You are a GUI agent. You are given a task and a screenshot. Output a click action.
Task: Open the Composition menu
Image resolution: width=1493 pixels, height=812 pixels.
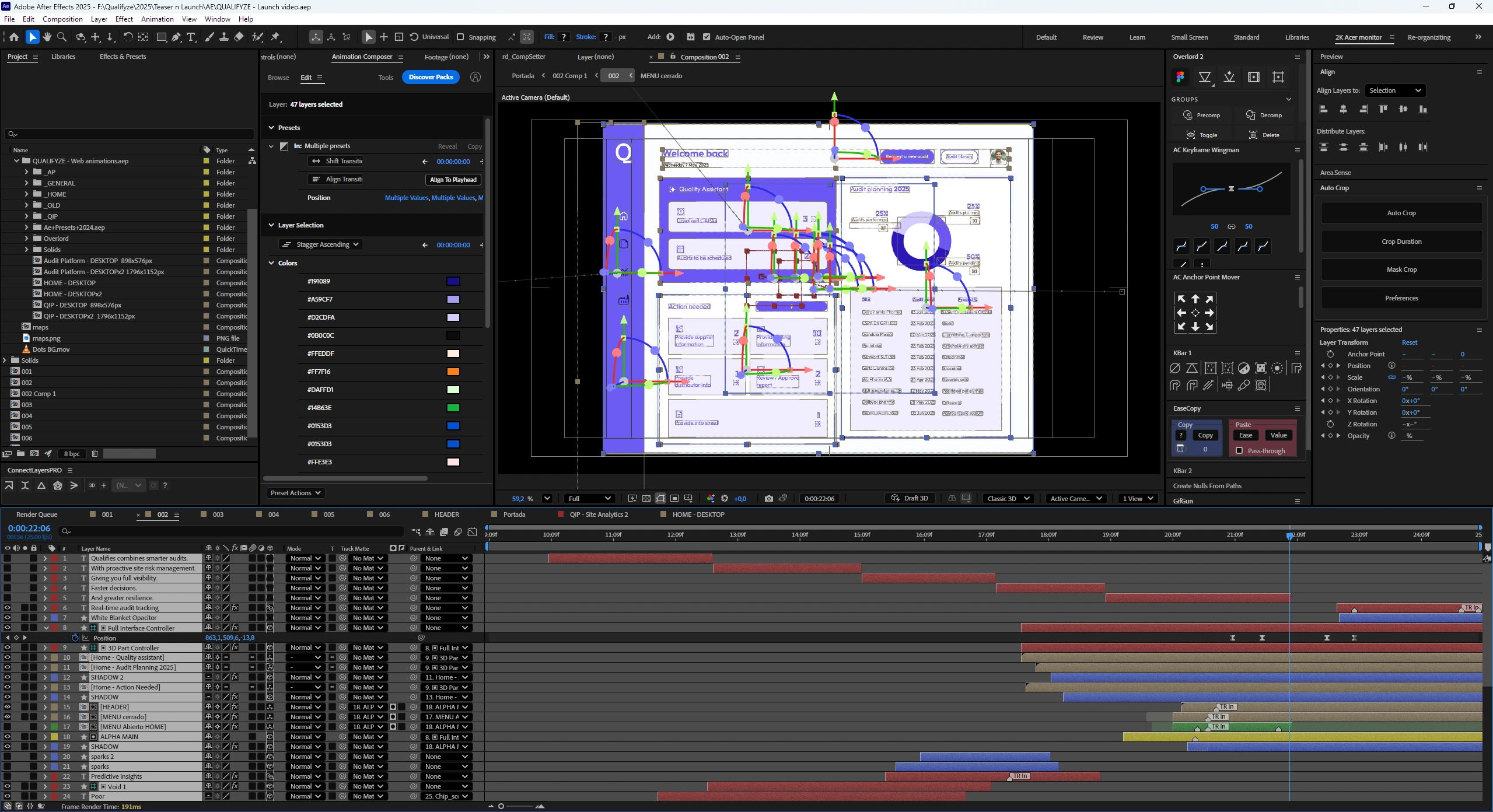tap(62, 19)
